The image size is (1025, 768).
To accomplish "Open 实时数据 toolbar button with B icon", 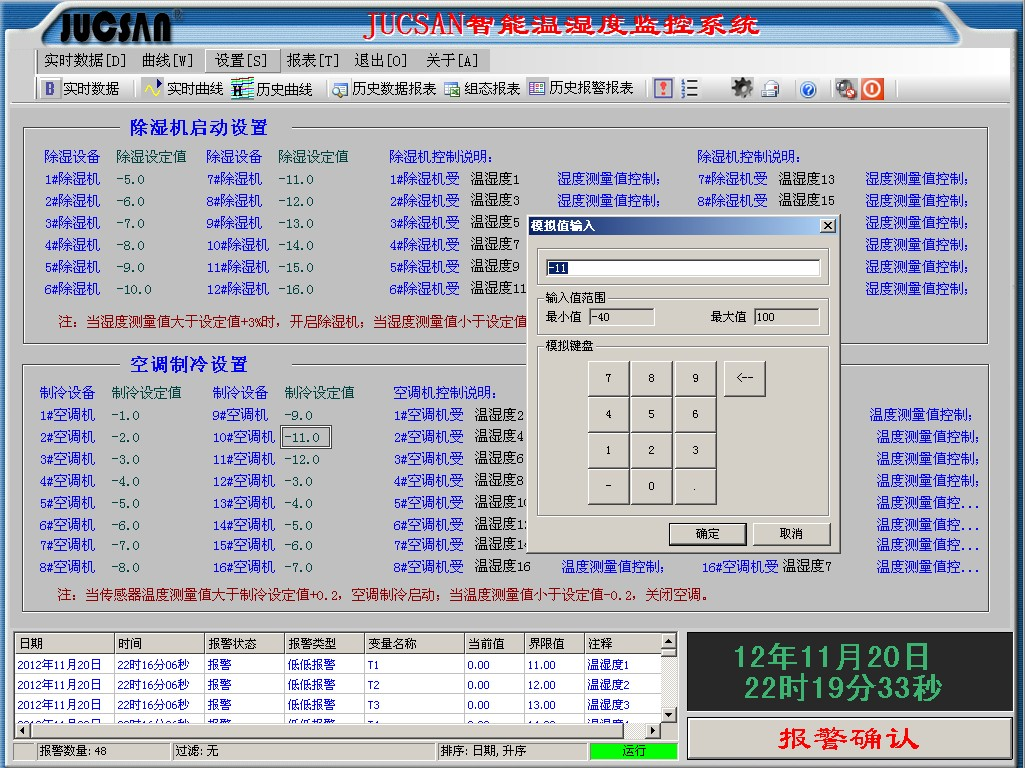I will coord(81,88).
